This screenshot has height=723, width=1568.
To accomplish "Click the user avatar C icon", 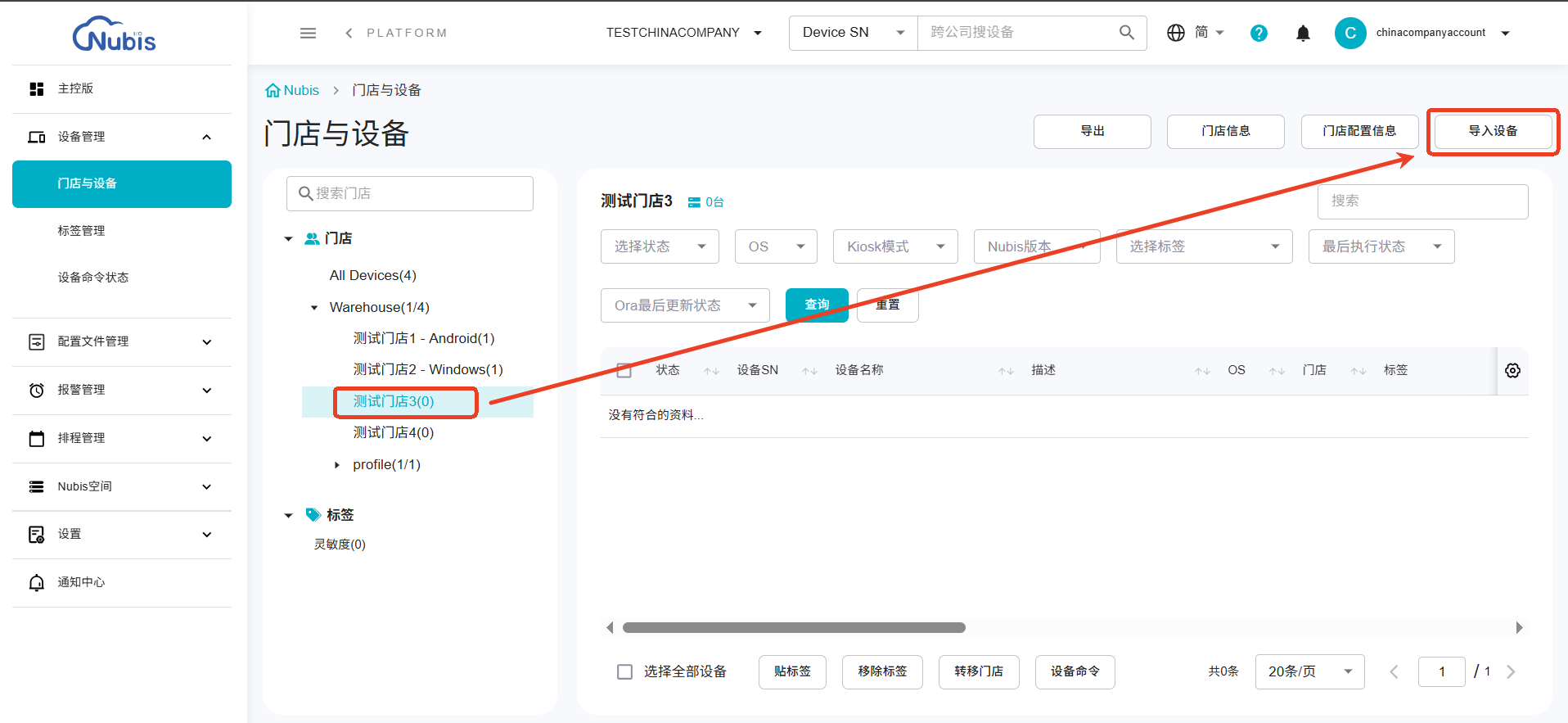I will 1350,33.
